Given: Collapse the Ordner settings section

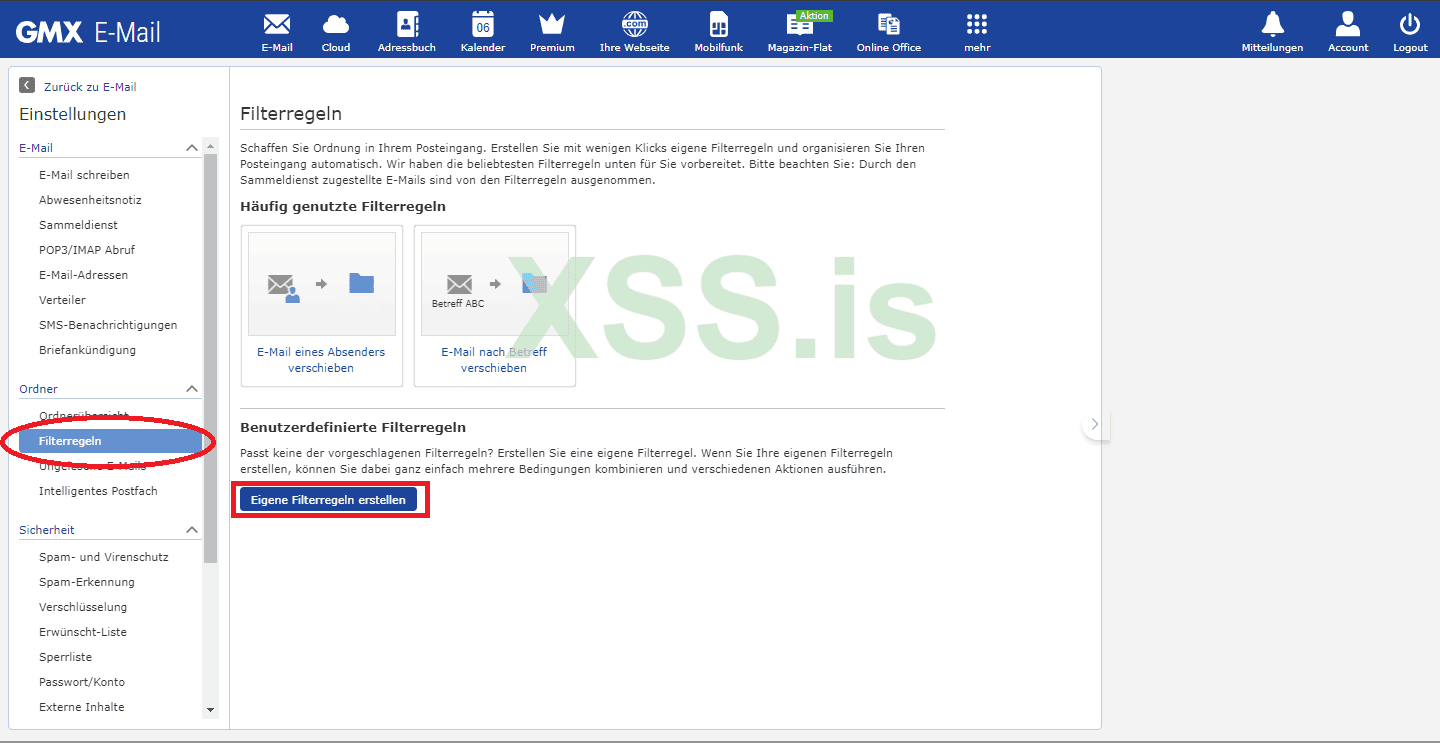Looking at the screenshot, I should click(x=192, y=389).
